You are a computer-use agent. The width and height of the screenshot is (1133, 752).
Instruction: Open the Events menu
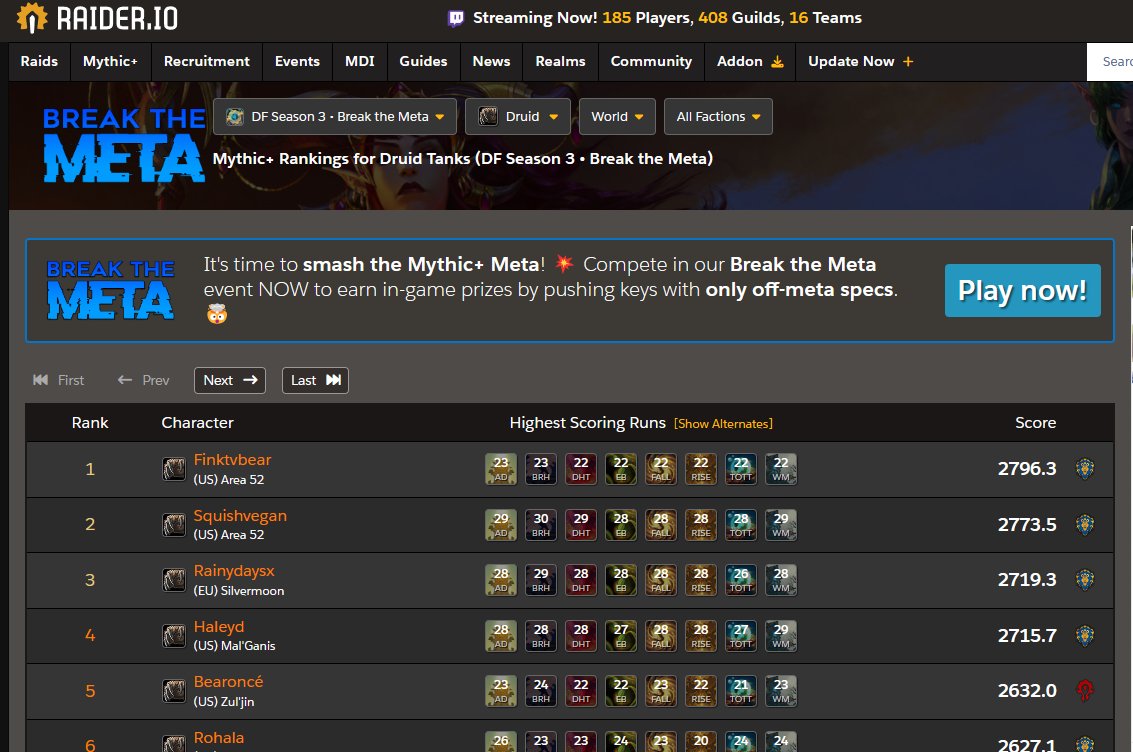click(x=297, y=61)
